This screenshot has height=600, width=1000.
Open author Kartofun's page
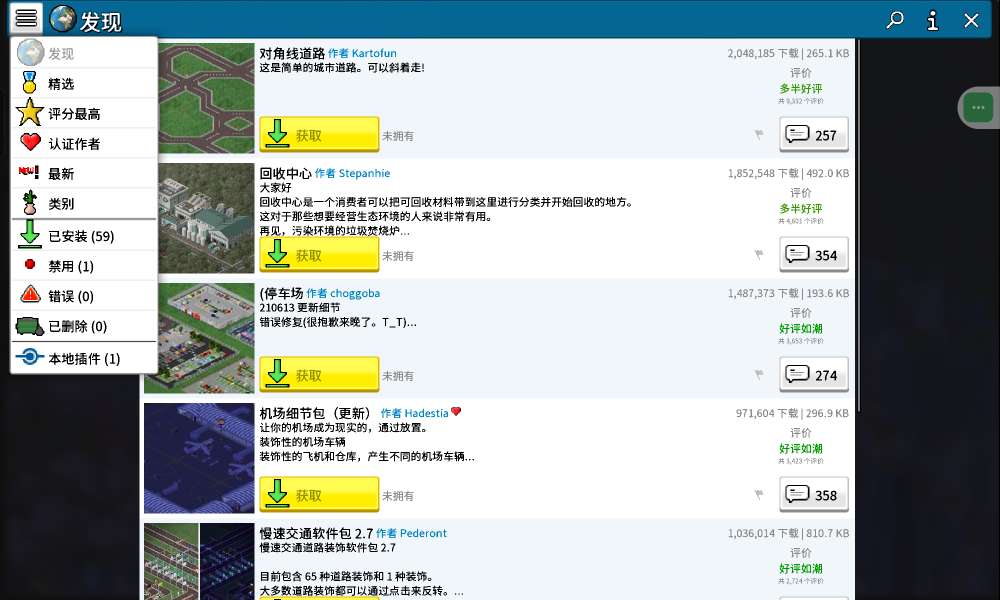[362, 54]
